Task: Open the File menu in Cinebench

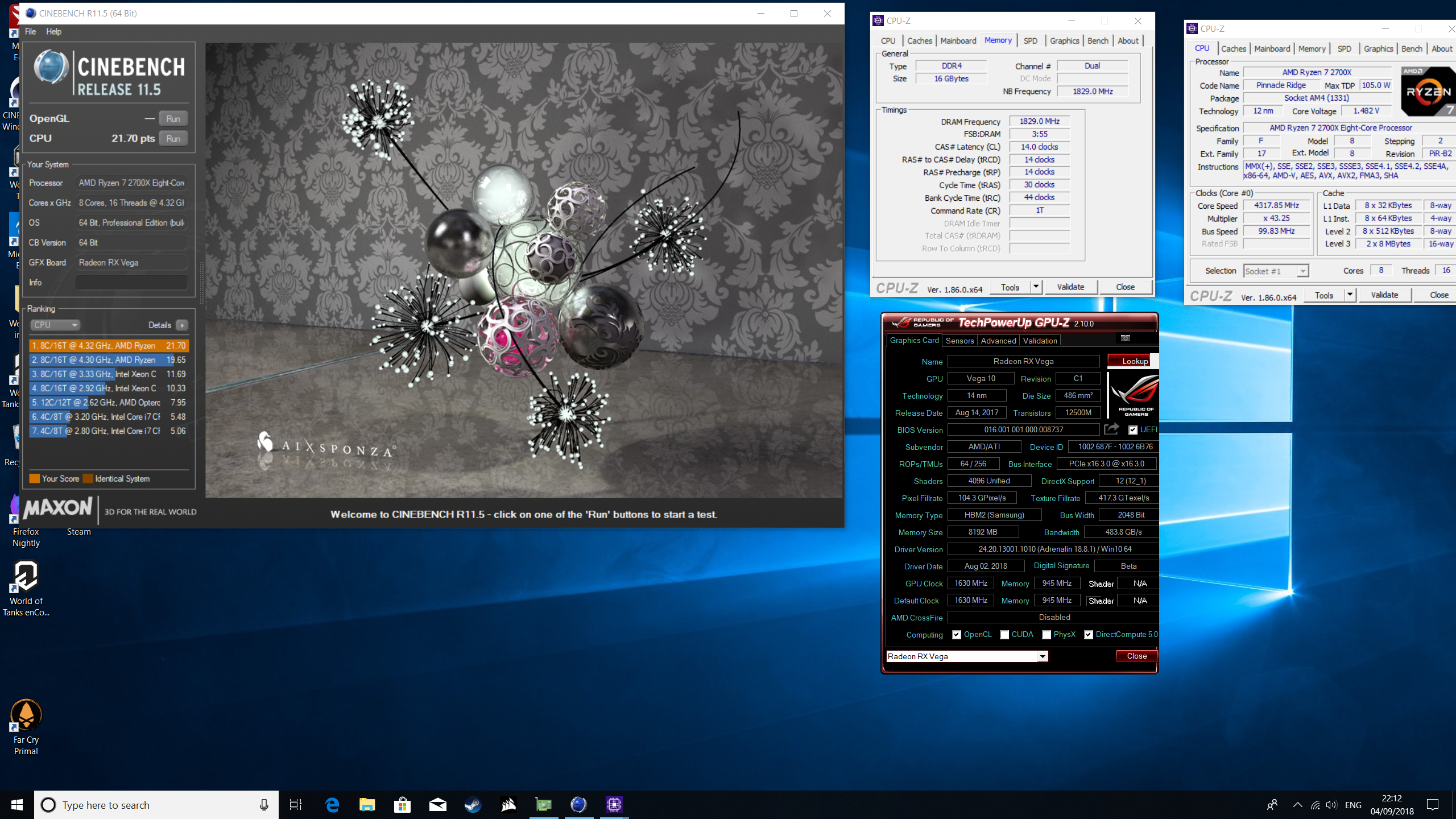Action: click(x=30, y=31)
